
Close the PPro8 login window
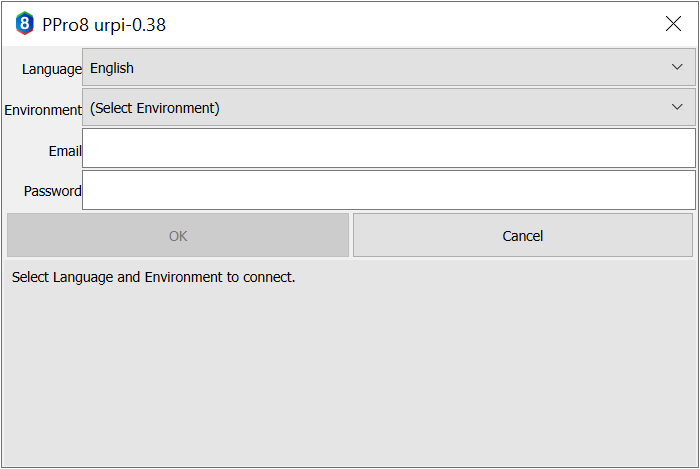pyautogui.click(x=673, y=24)
